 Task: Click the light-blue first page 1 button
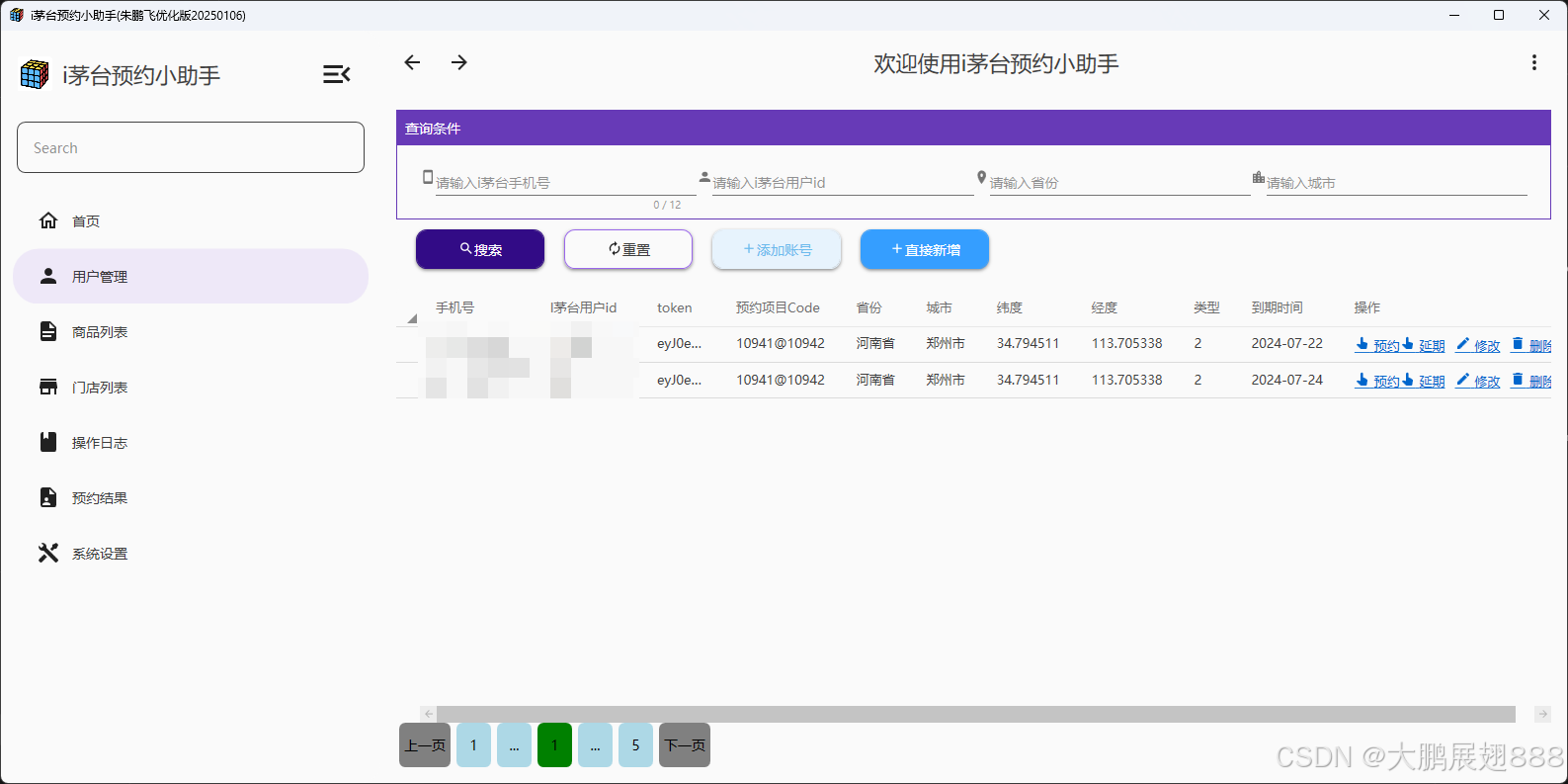point(473,744)
